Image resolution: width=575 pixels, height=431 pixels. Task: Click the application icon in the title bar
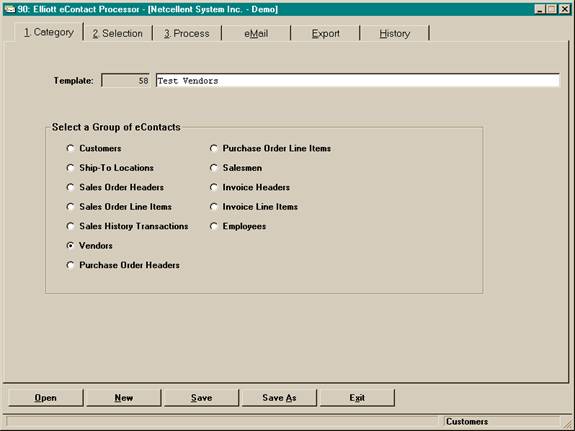pos(10,9)
